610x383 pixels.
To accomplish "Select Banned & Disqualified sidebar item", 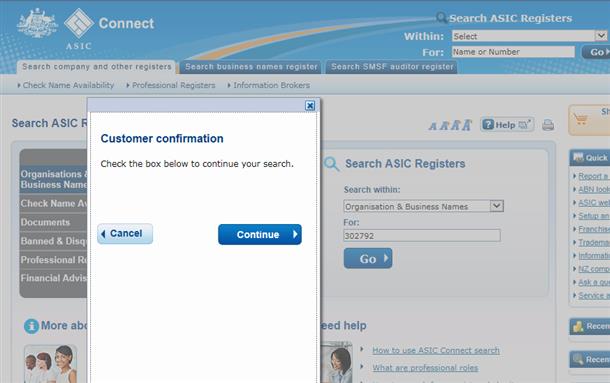I will pyautogui.click(x=54, y=241).
